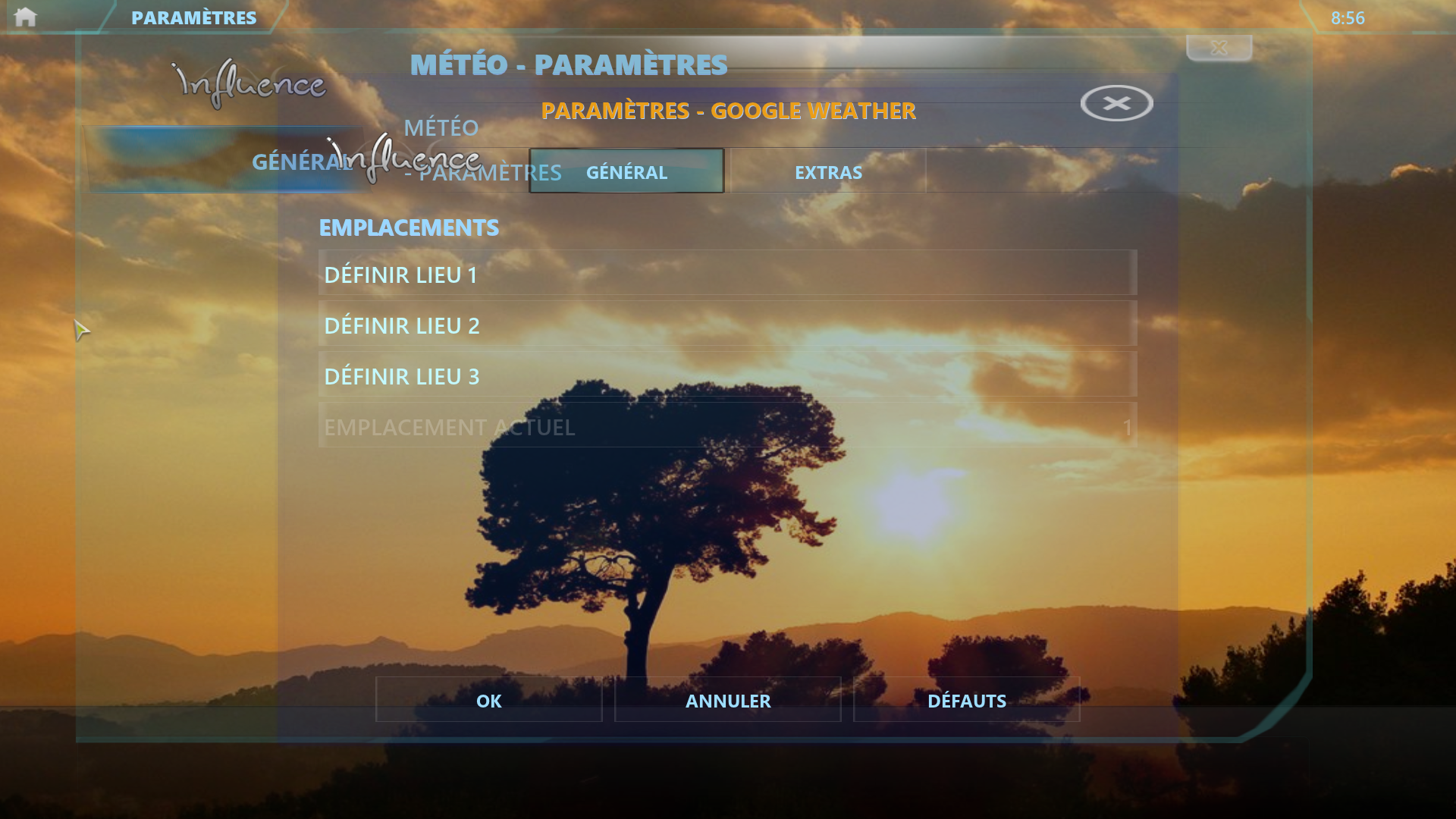Click the PARAMÈTRES breadcrumb in top bar
The height and width of the screenshot is (819, 1456).
[193, 17]
